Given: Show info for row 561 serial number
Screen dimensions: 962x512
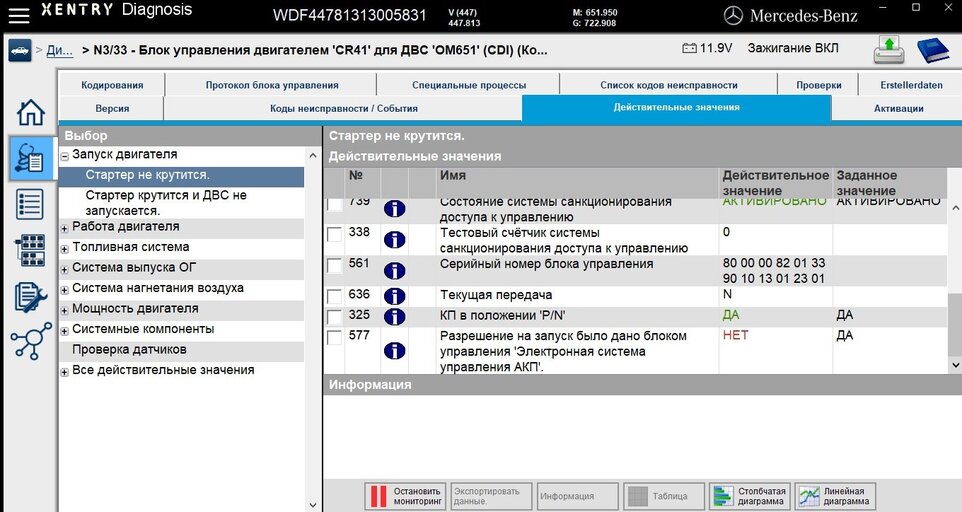Looking at the screenshot, I should 394,270.
